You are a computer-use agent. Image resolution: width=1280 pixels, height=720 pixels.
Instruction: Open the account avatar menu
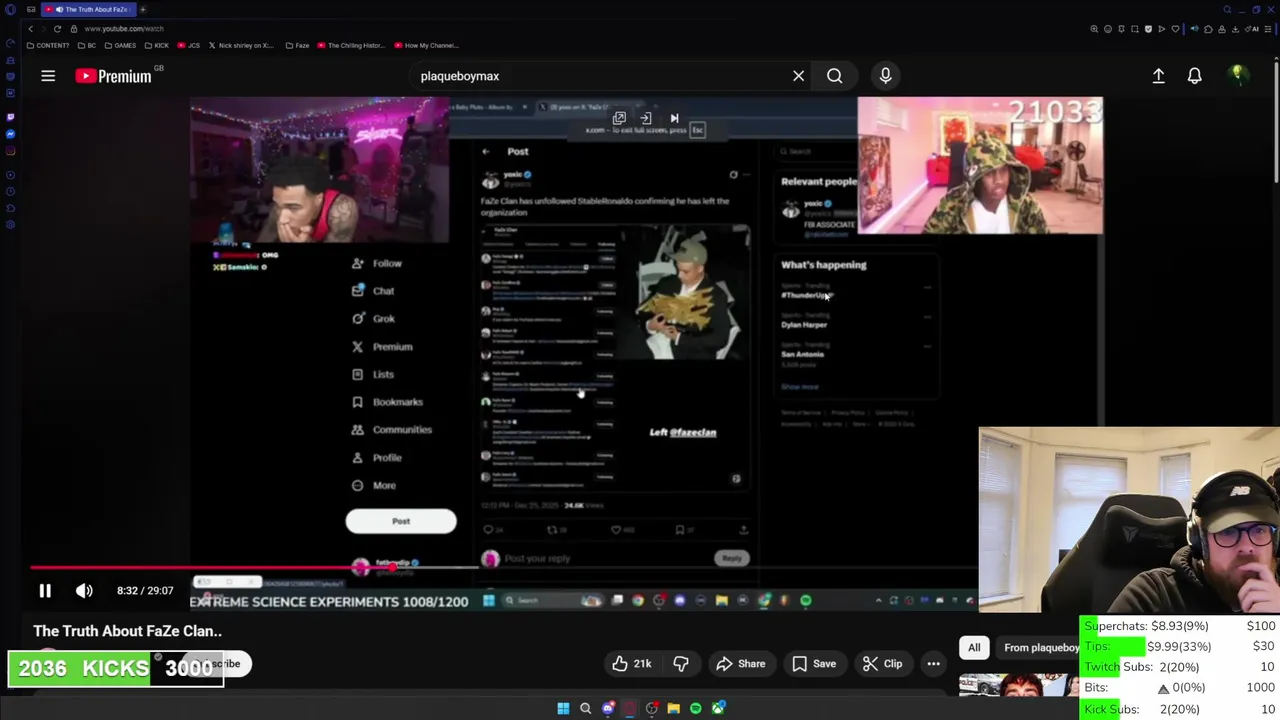[x=1237, y=75]
